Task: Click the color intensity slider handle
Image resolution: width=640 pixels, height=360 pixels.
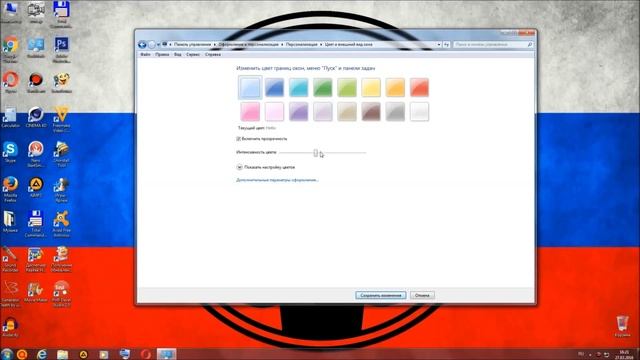Action: [316, 153]
